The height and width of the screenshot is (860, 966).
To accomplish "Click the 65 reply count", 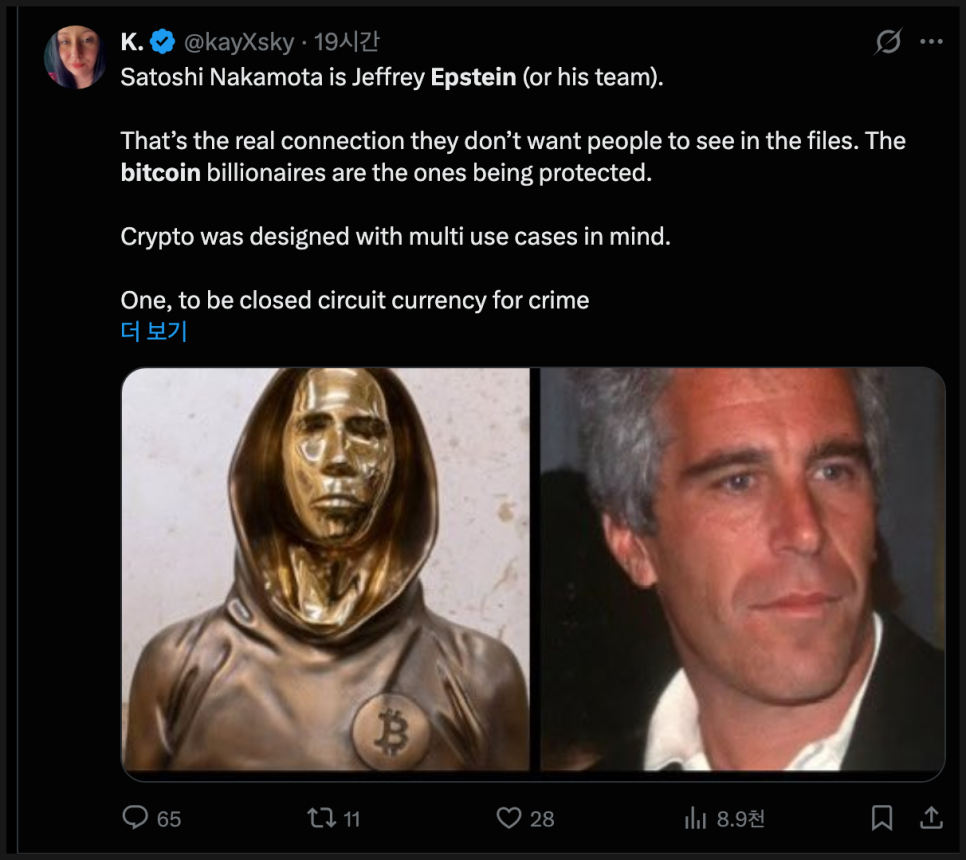I will tap(169, 819).
